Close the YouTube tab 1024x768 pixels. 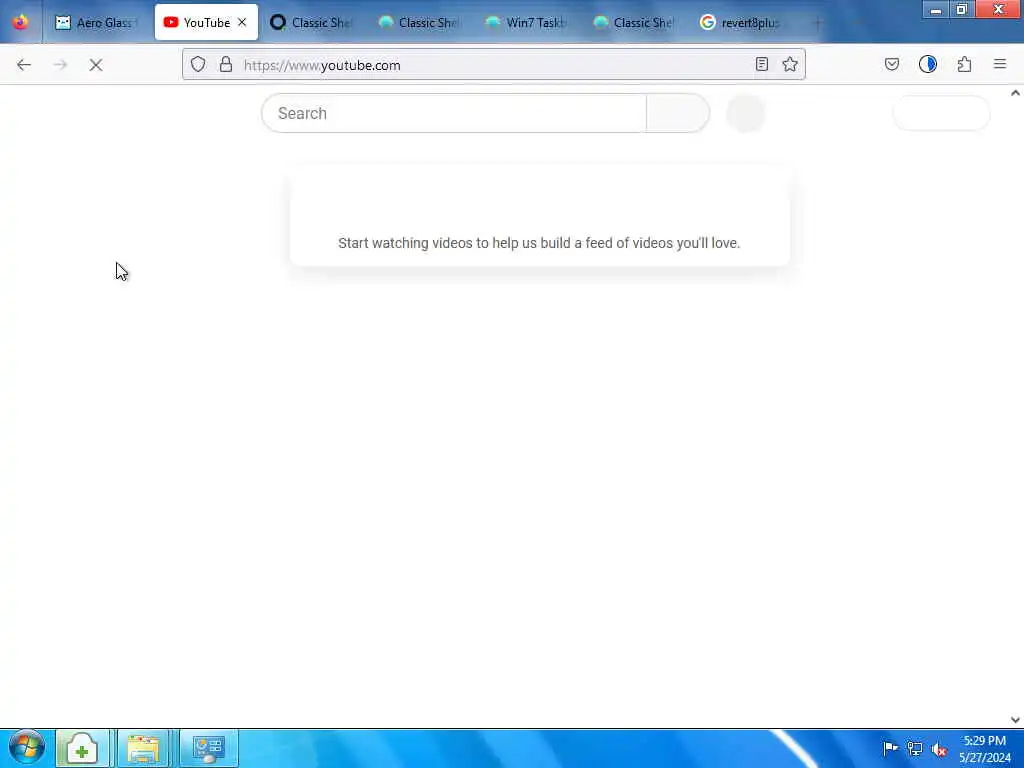pos(242,22)
